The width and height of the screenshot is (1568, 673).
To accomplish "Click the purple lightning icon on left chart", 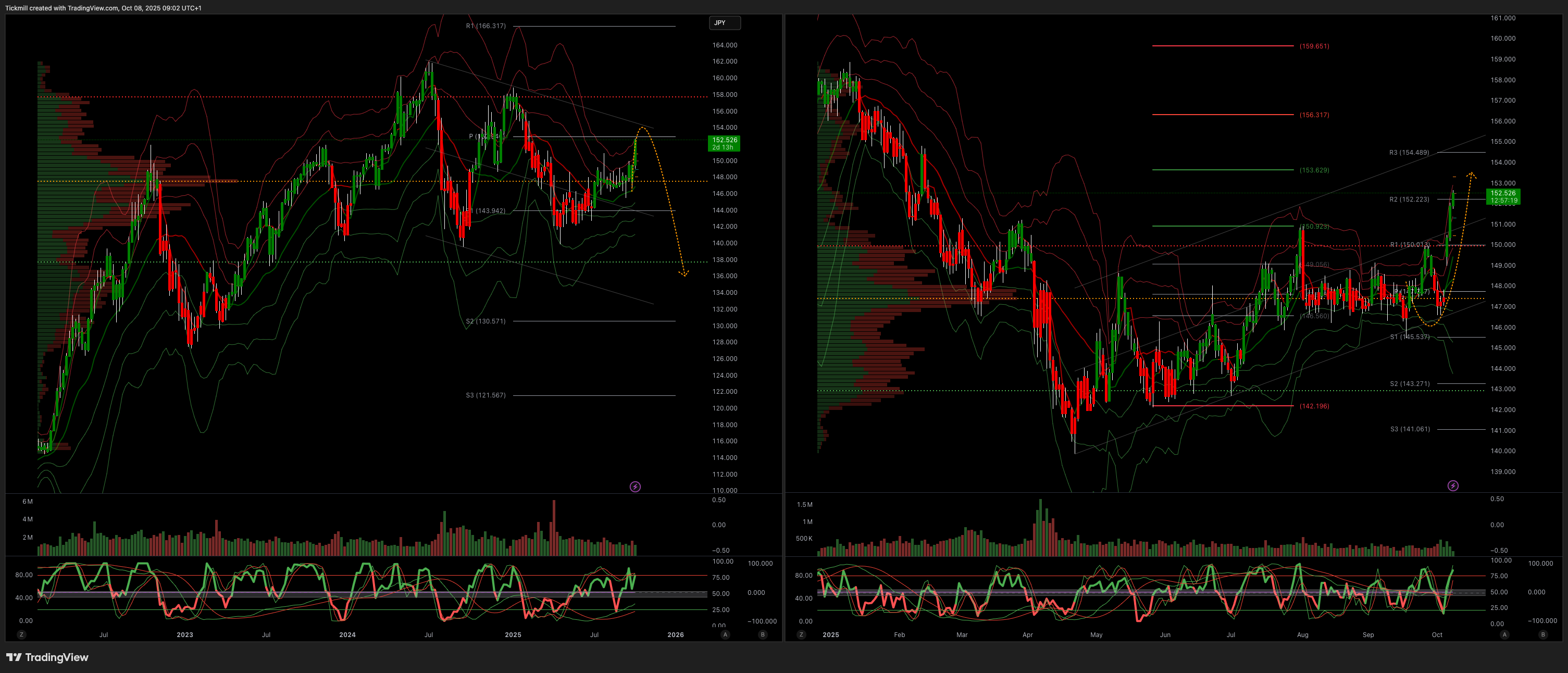I will pos(635,487).
